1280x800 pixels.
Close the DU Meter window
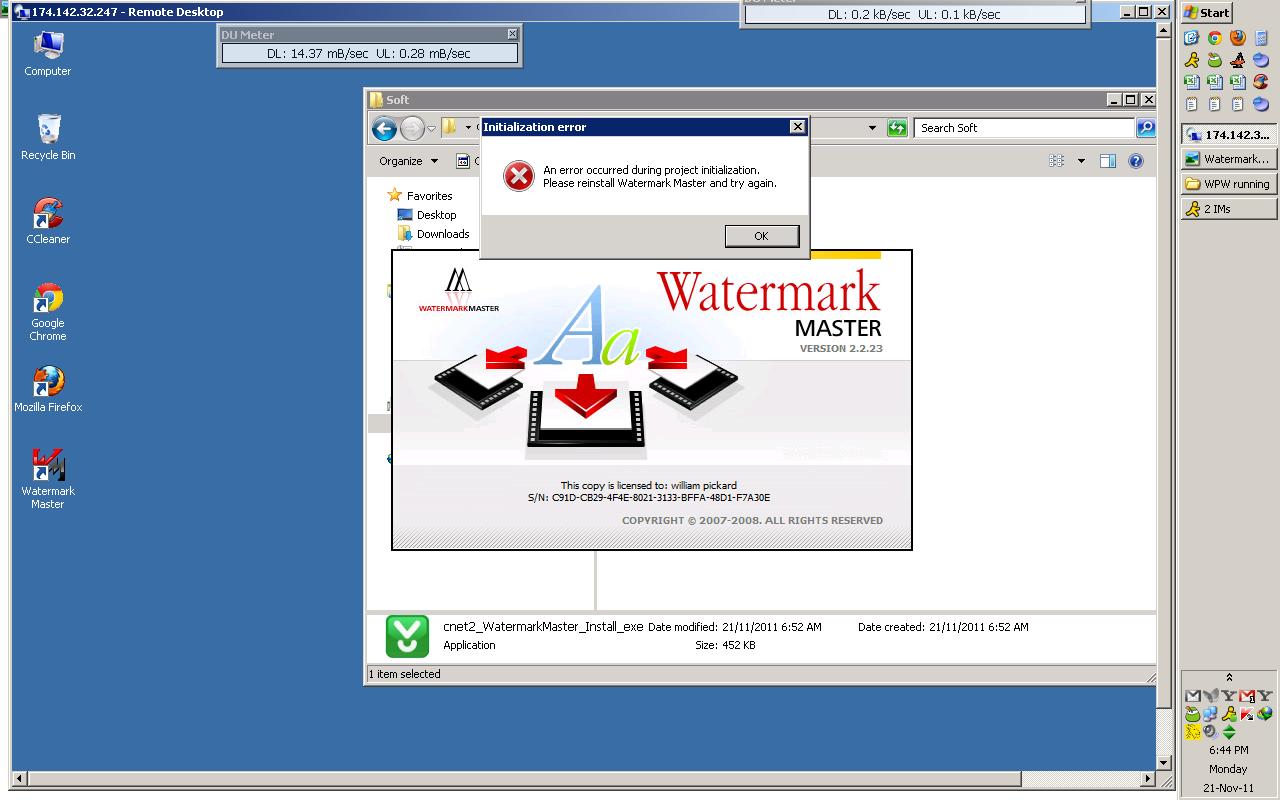pos(512,34)
